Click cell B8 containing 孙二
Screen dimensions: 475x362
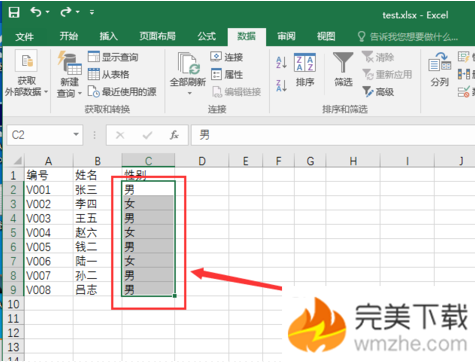point(97,275)
